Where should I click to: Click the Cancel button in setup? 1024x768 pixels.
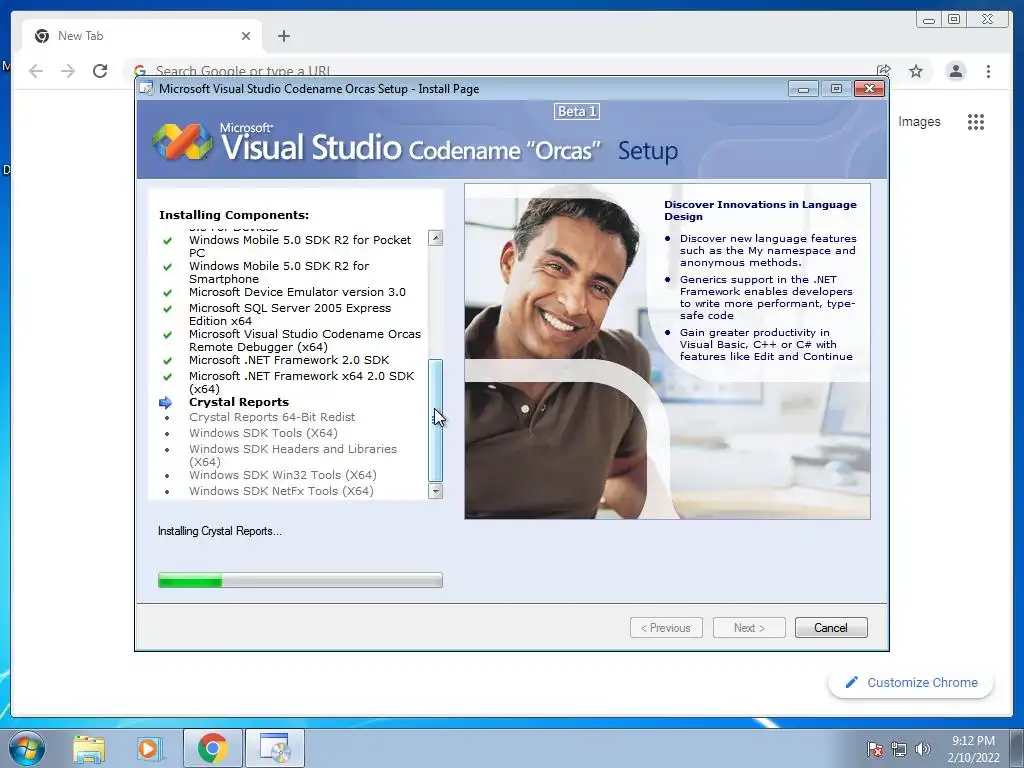831,628
